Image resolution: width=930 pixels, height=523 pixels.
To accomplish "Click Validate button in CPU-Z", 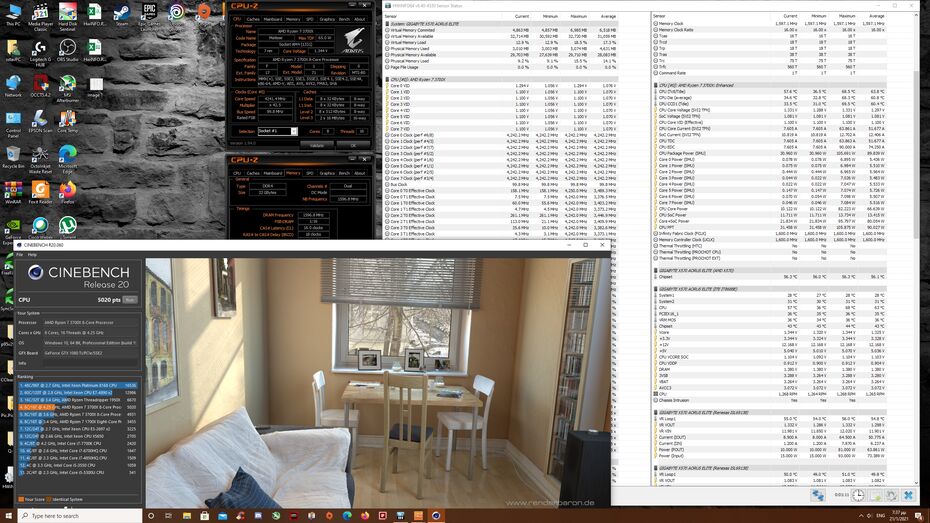I will (317, 145).
